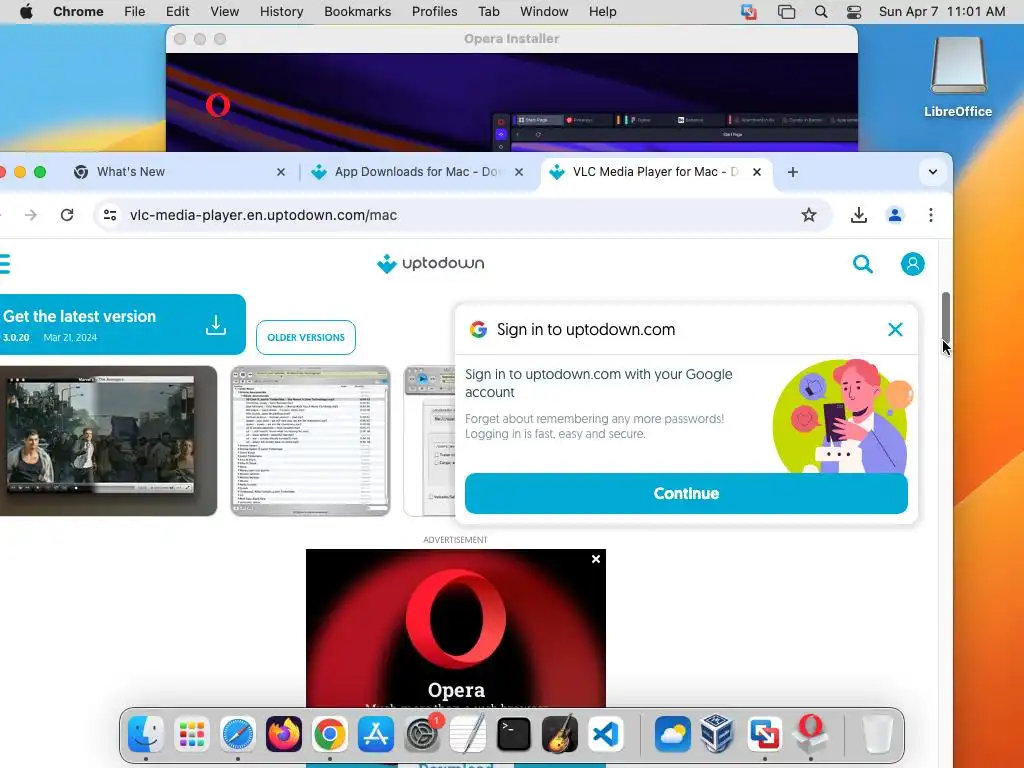Close the Opera advertisement
1024x768 pixels.
596,559
